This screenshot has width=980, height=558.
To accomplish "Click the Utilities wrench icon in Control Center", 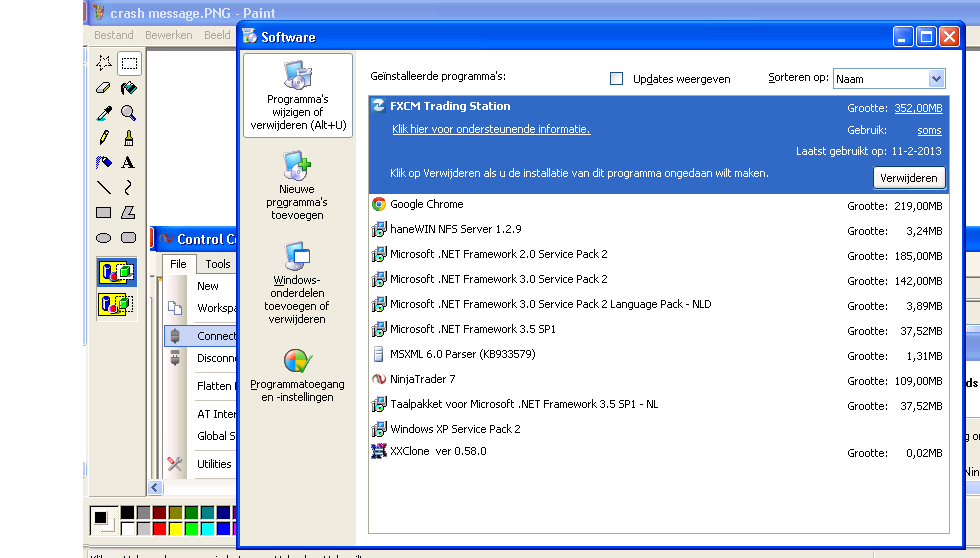I will [x=175, y=464].
